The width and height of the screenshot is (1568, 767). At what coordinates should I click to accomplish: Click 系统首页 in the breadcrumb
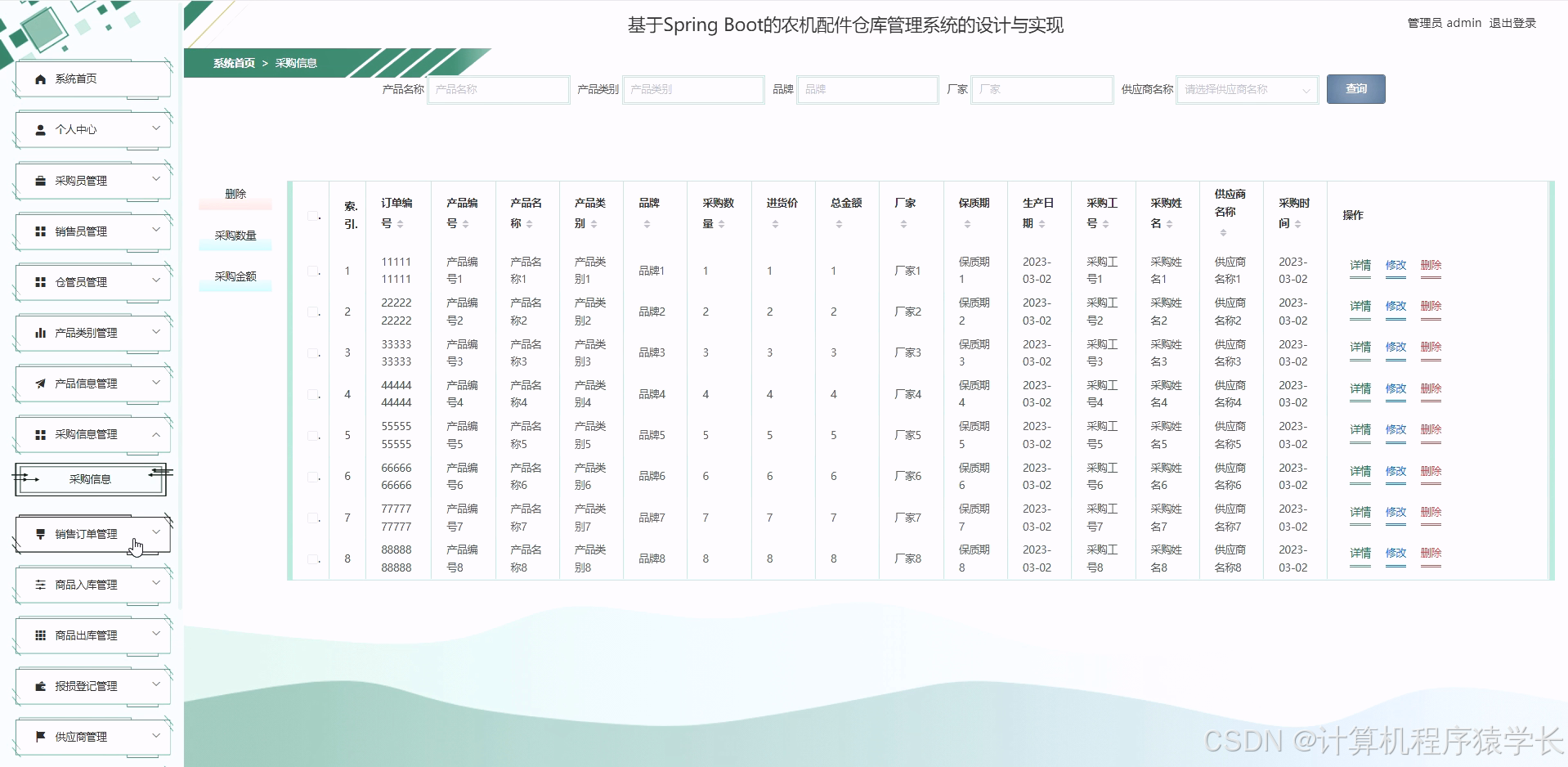(231, 63)
